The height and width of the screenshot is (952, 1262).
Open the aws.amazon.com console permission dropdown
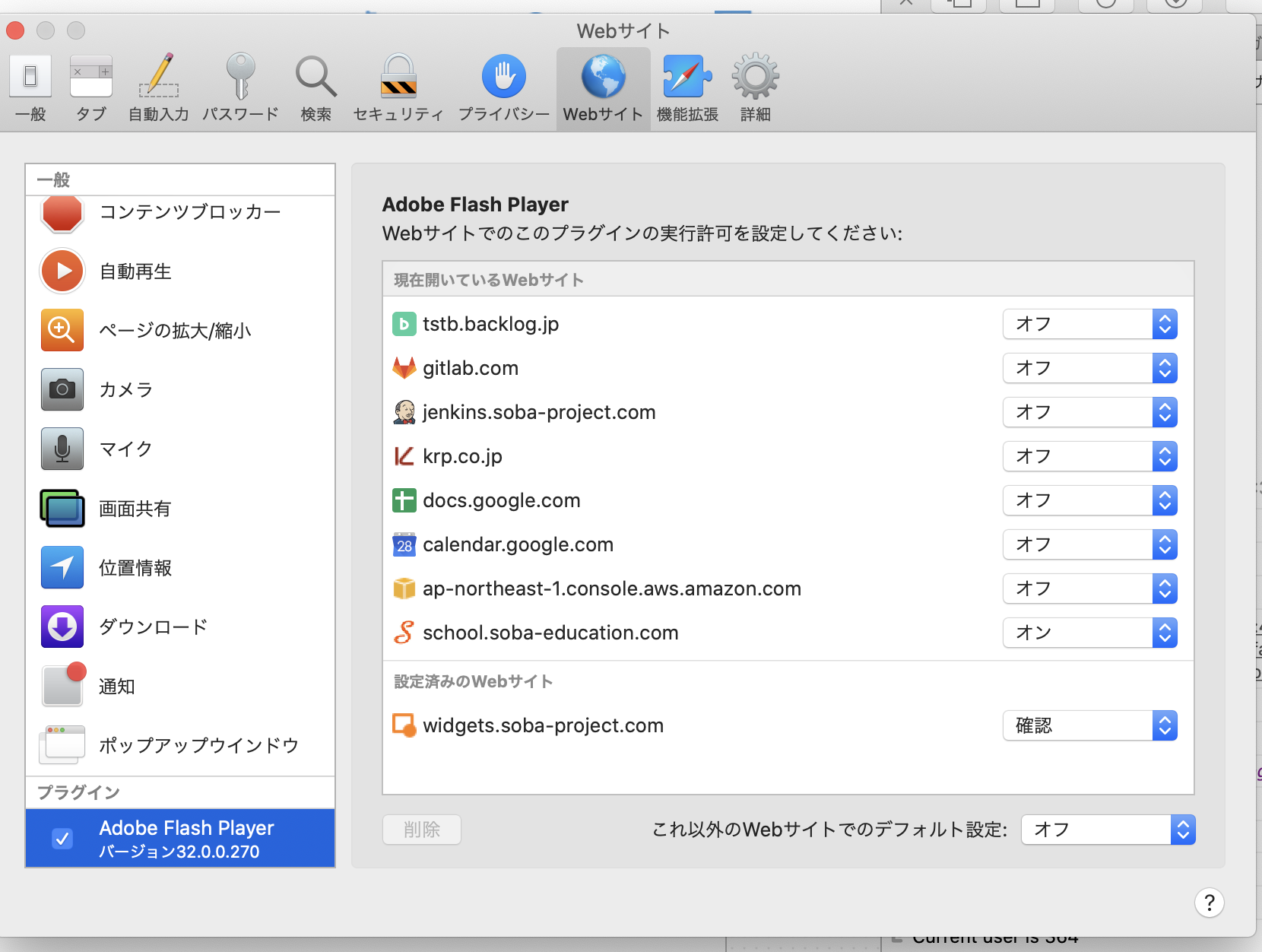1090,589
